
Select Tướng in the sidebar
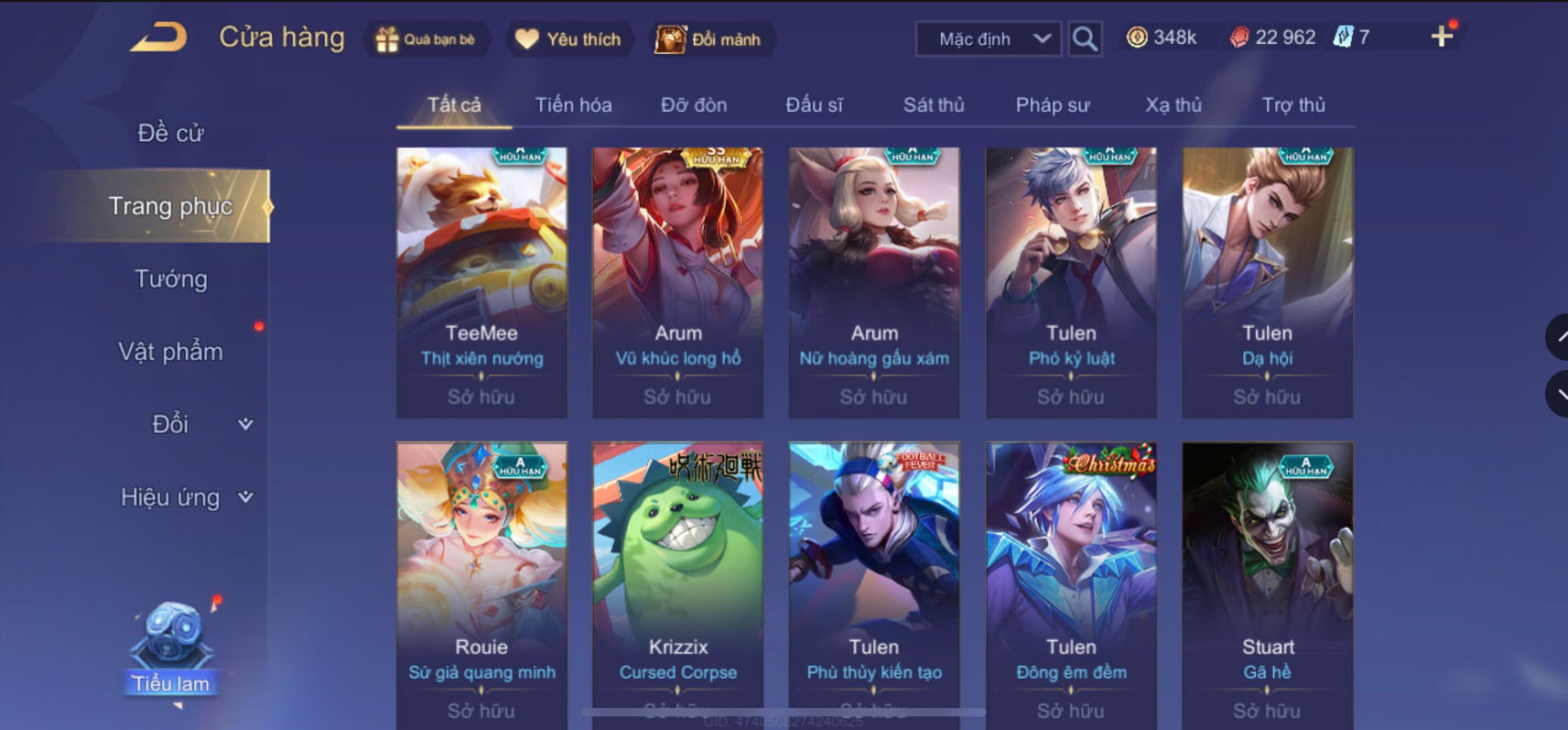coord(171,278)
